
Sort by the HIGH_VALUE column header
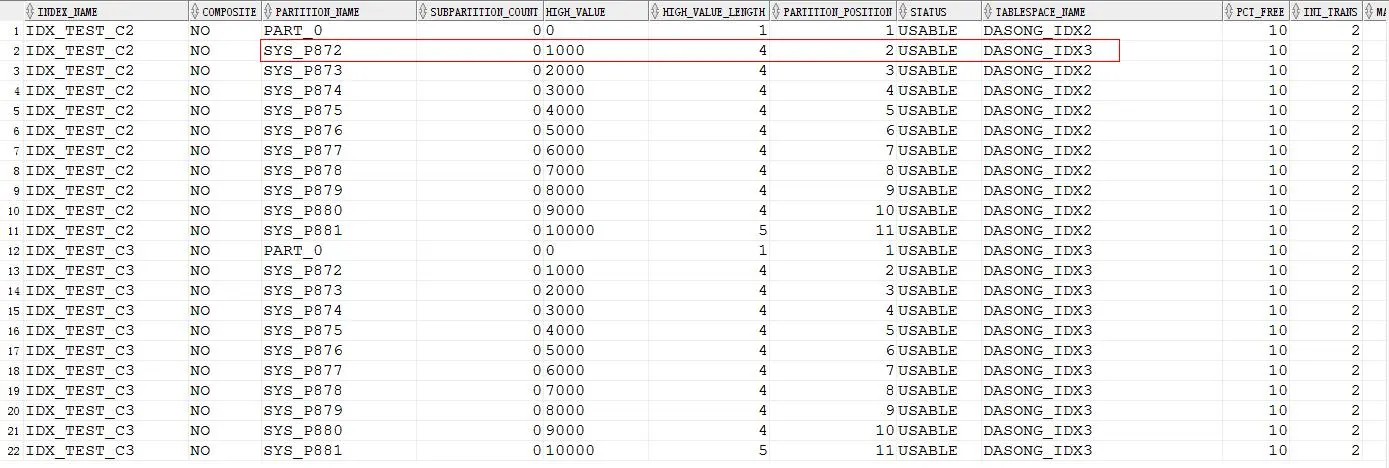pyautogui.click(x=595, y=11)
